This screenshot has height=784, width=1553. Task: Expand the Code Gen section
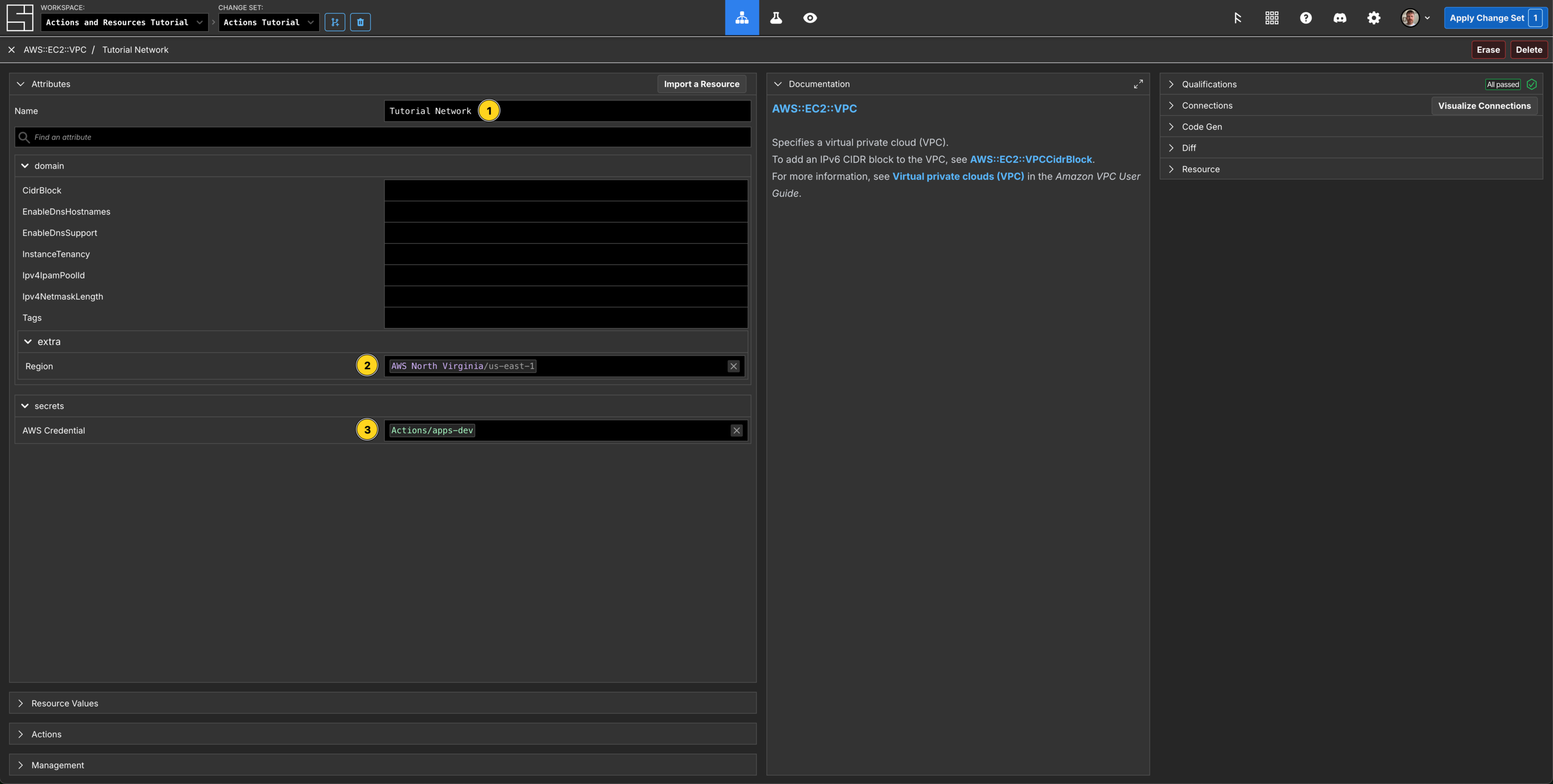pyautogui.click(x=1171, y=127)
